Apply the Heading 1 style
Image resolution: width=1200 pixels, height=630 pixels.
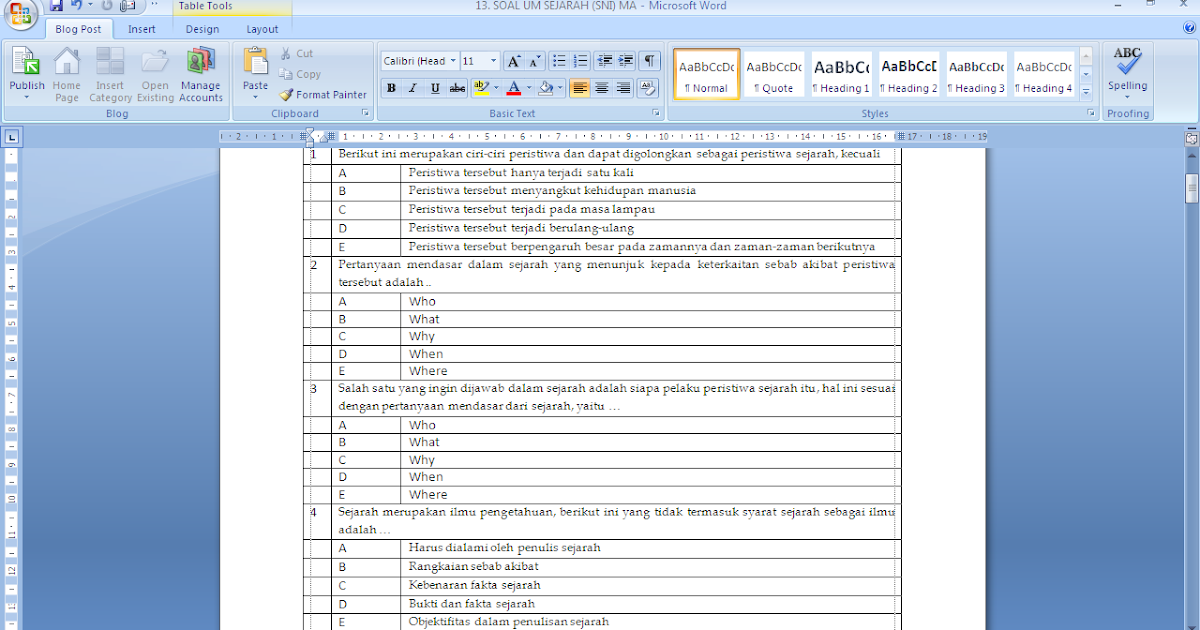pos(841,72)
